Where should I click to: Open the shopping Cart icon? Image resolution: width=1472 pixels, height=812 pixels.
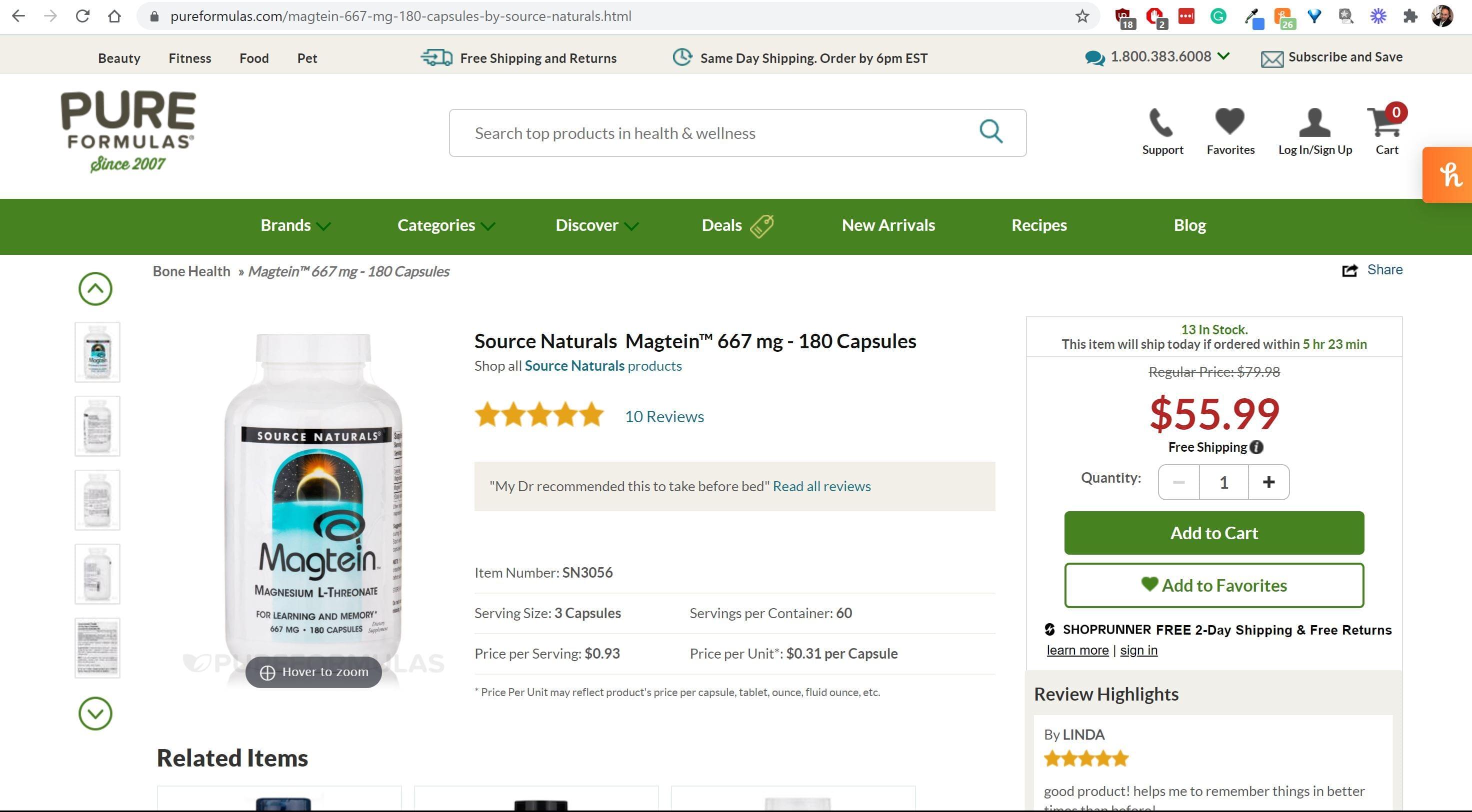pyautogui.click(x=1384, y=122)
